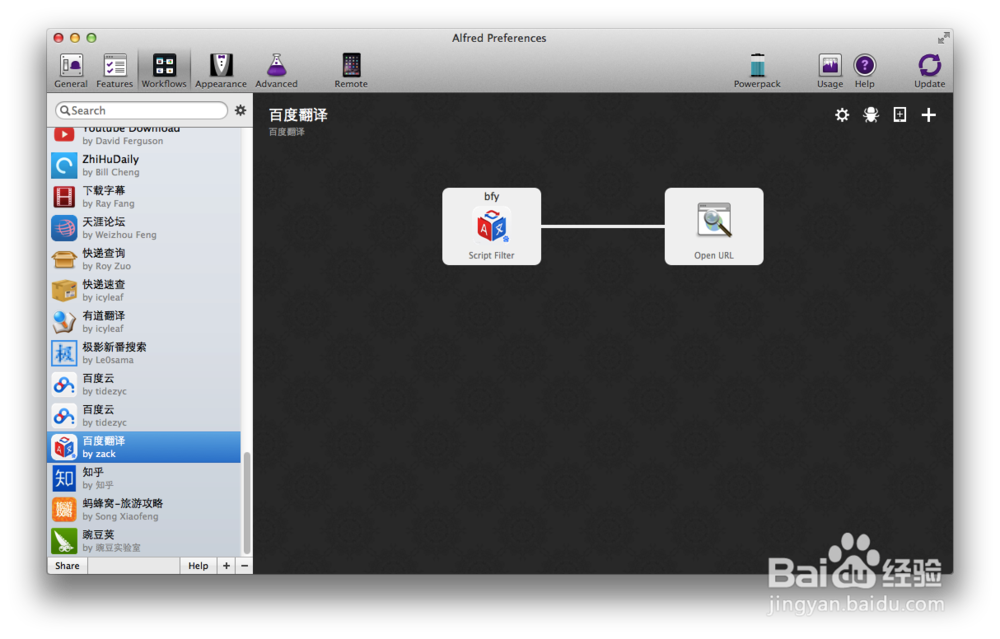The height and width of the screenshot is (639, 1000).
Task: Select the 快递查询 workflow by Roy Zuo
Action: [x=144, y=259]
